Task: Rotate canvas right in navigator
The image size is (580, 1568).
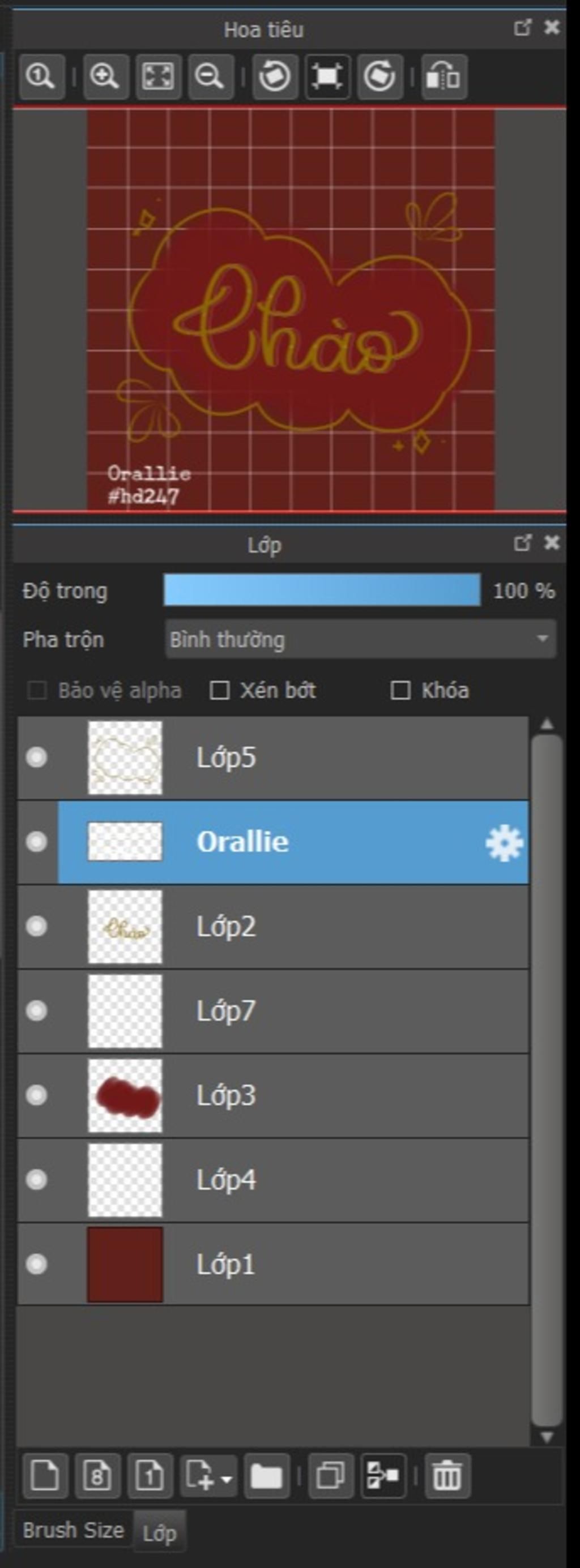Action: 380,76
